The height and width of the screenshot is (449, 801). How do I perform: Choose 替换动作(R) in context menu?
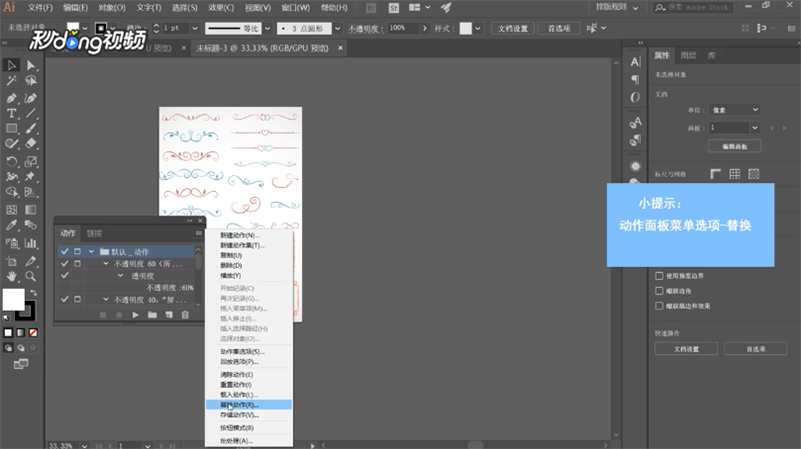(249, 405)
